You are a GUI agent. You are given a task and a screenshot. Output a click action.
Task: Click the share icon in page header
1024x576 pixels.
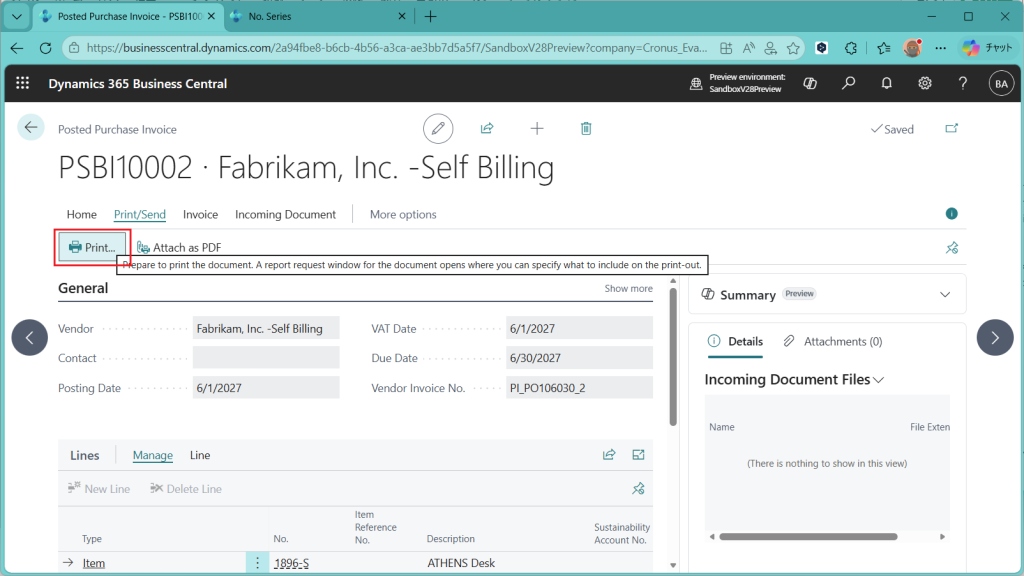(x=487, y=128)
